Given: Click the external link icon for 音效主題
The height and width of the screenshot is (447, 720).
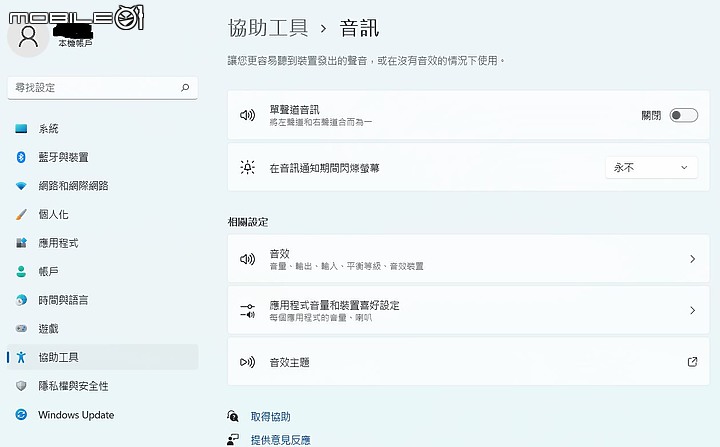Looking at the screenshot, I should (x=692, y=362).
